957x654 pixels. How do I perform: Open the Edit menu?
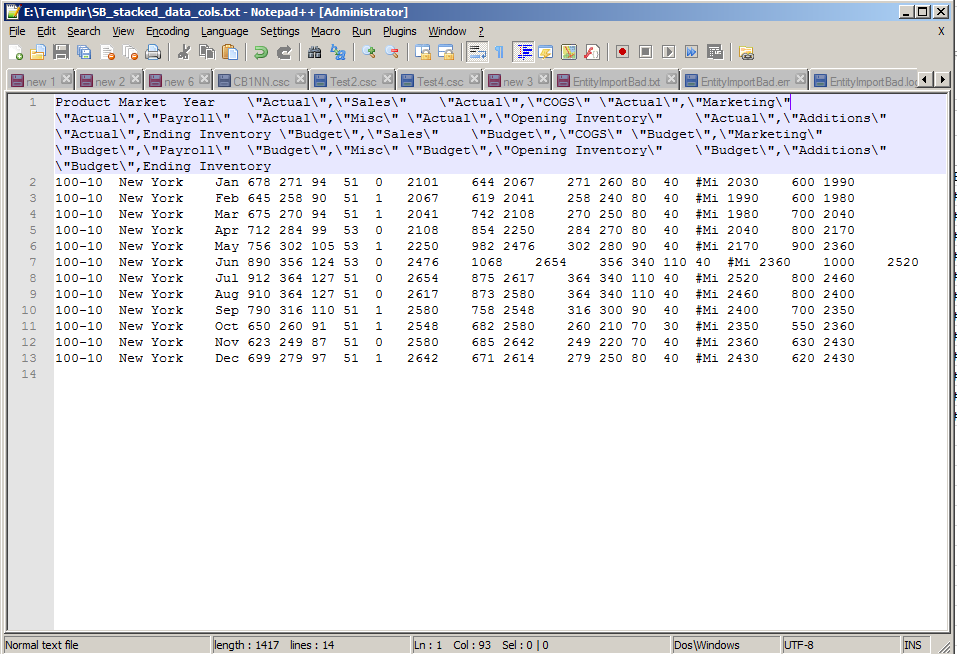click(46, 31)
